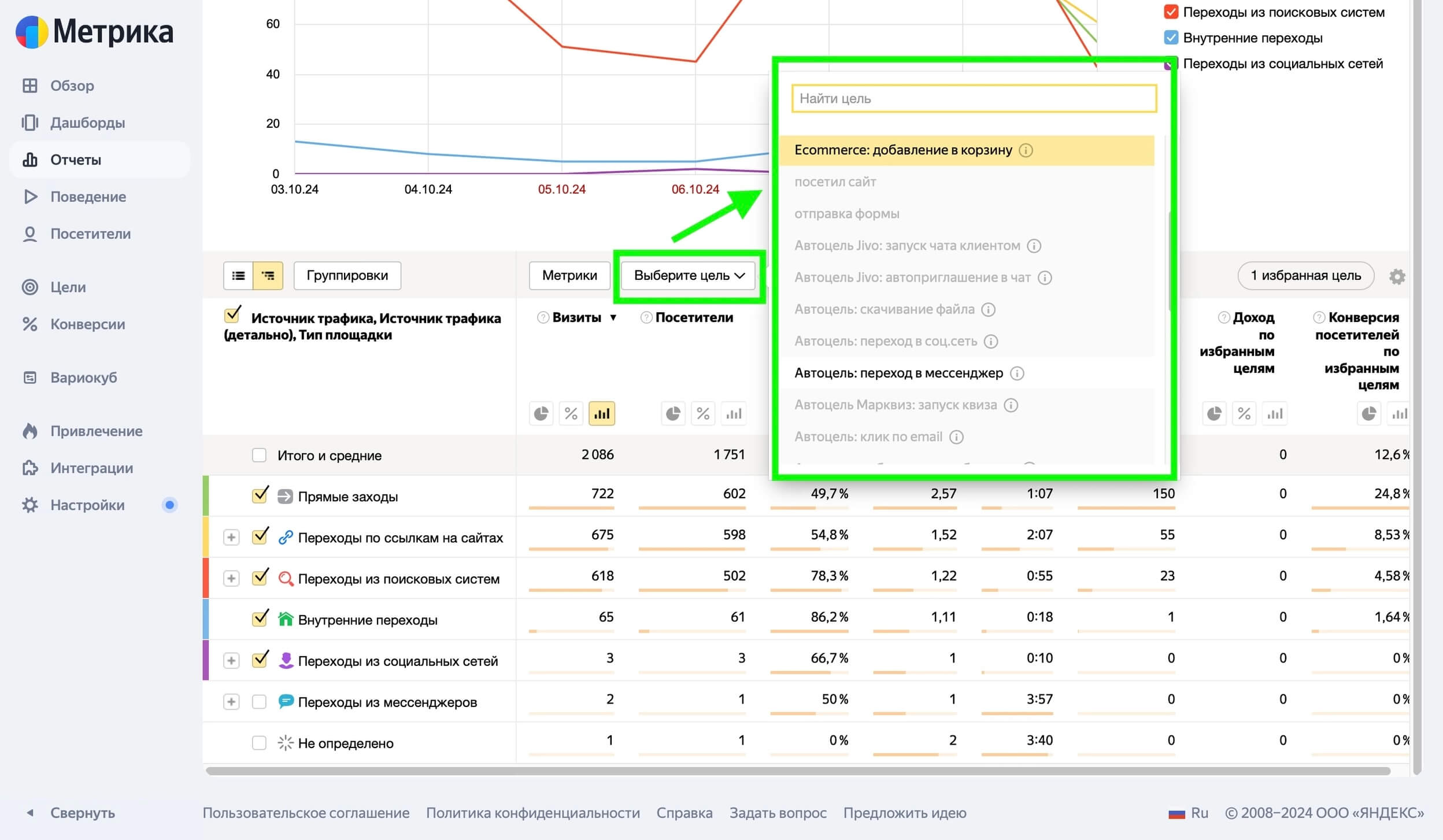The width and height of the screenshot is (1443, 840).
Task: Sort by Визиты column arrow
Action: point(613,317)
